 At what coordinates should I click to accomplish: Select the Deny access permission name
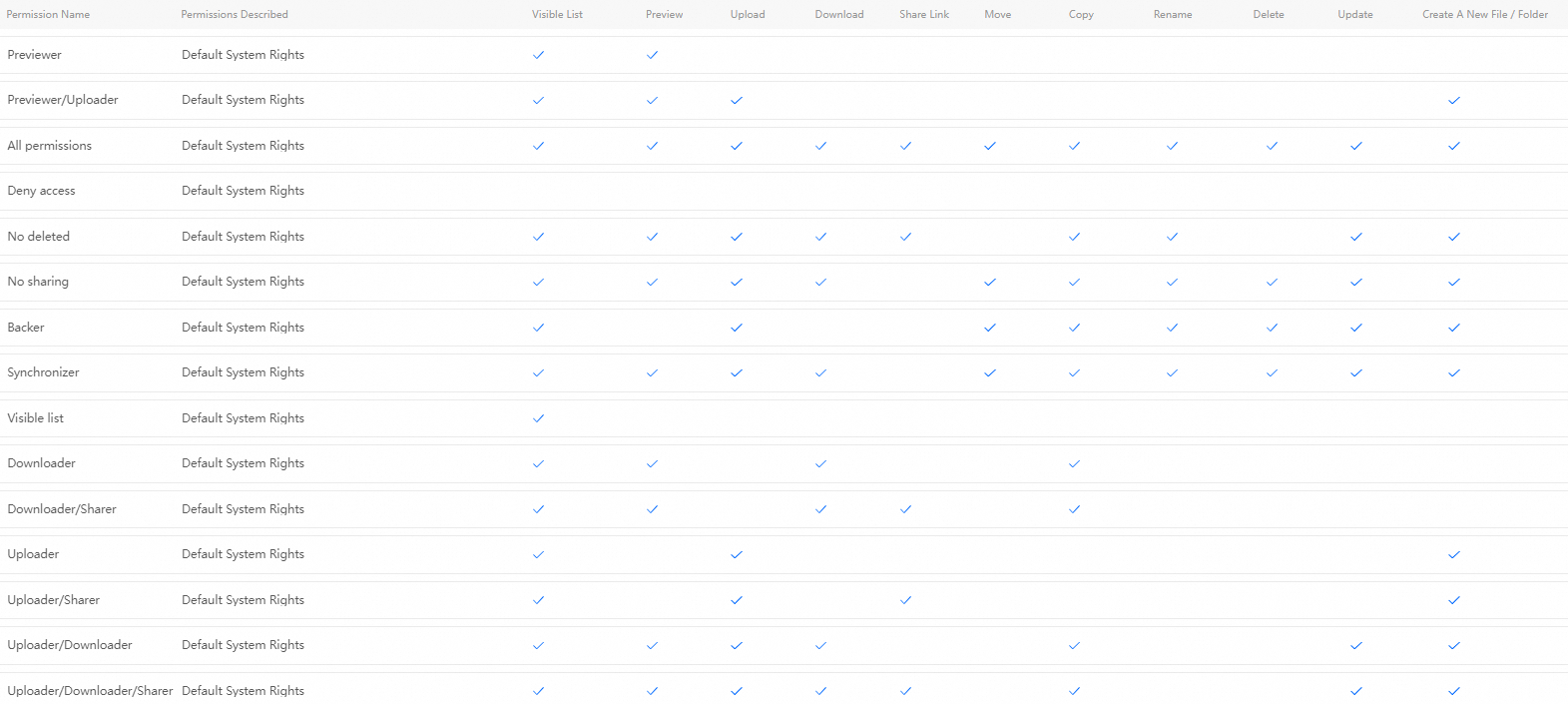41,191
